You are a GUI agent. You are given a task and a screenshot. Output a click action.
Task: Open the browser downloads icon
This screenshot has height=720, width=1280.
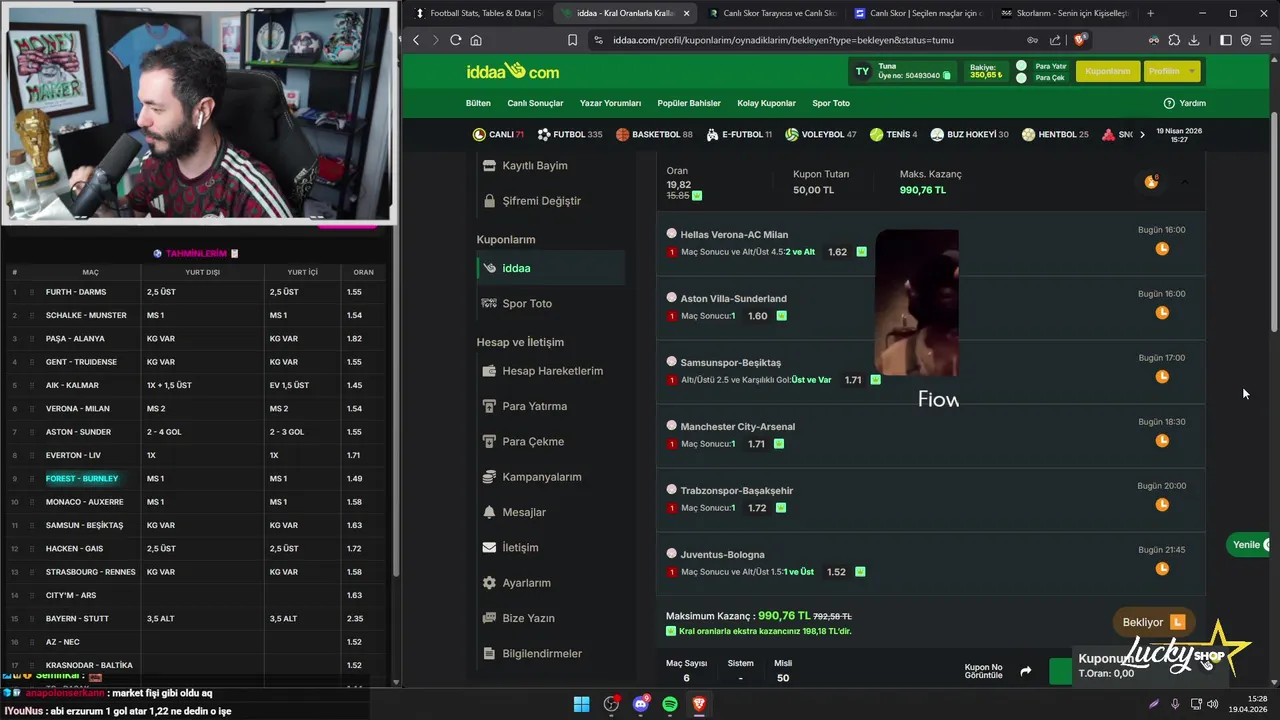tap(1194, 40)
